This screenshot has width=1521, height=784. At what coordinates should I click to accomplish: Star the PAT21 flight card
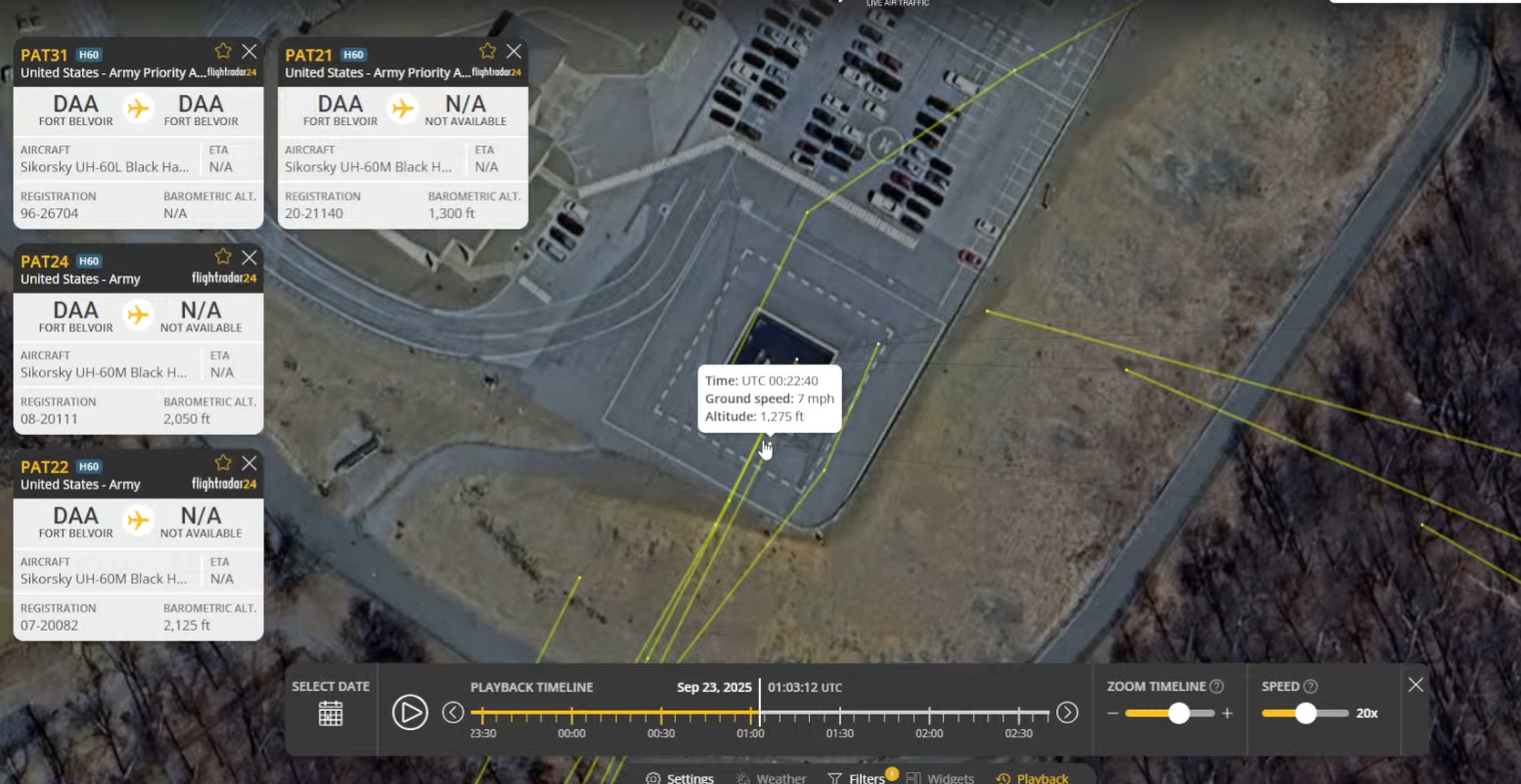(x=487, y=51)
